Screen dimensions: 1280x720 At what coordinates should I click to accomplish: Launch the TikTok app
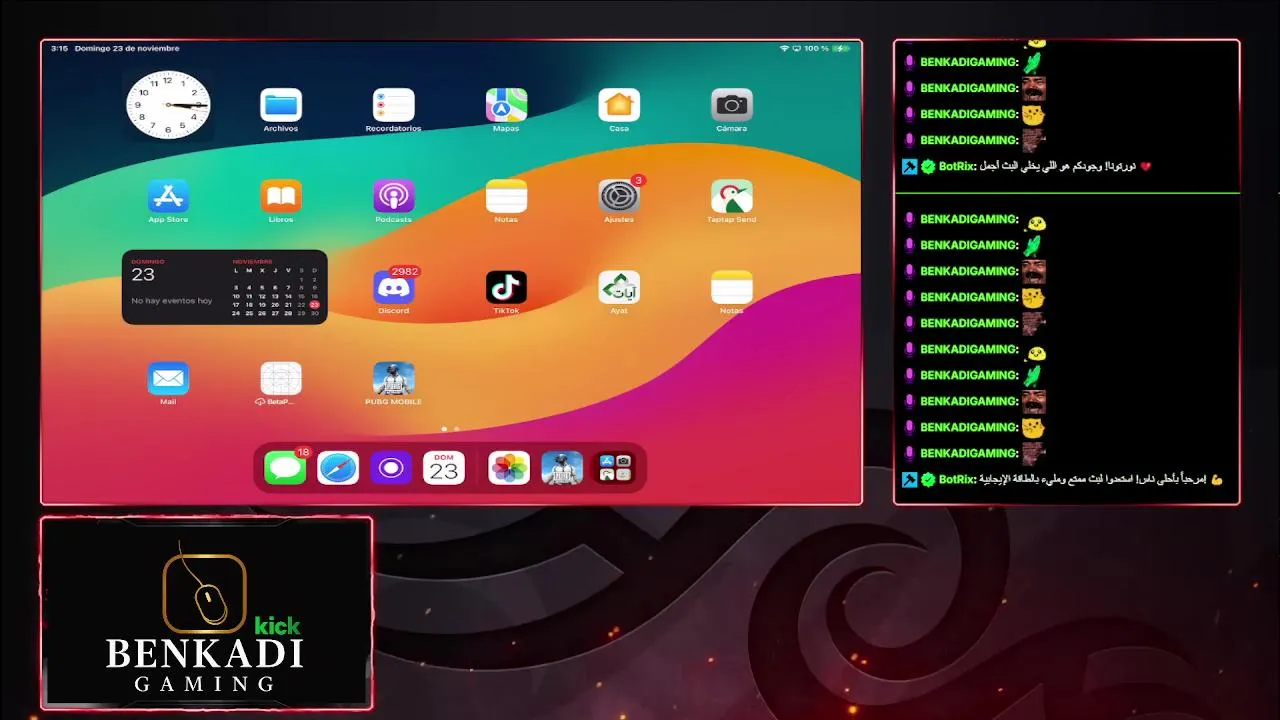point(506,287)
